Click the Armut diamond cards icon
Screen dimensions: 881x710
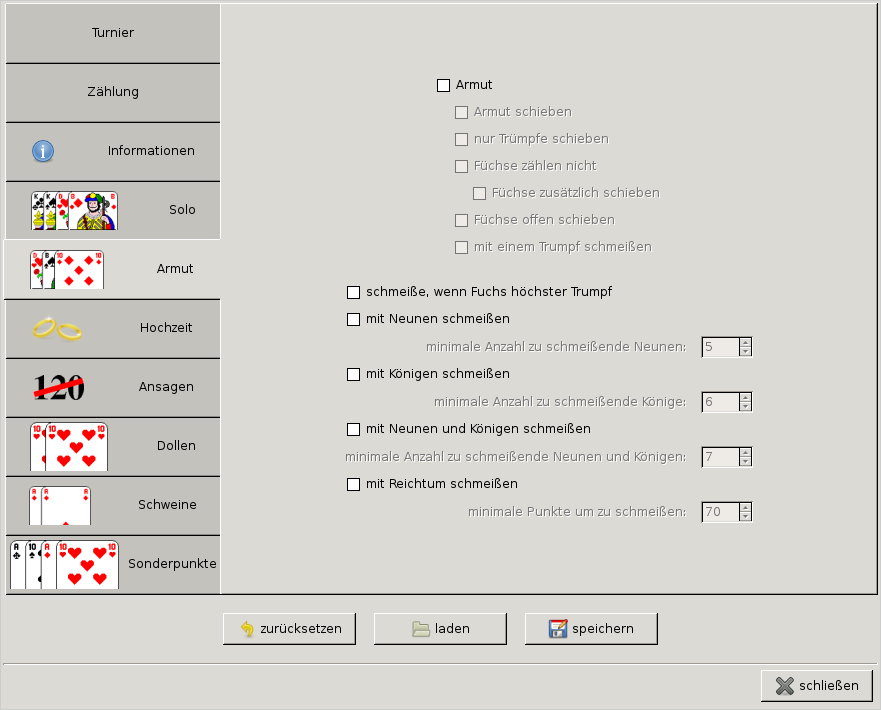click(x=67, y=269)
